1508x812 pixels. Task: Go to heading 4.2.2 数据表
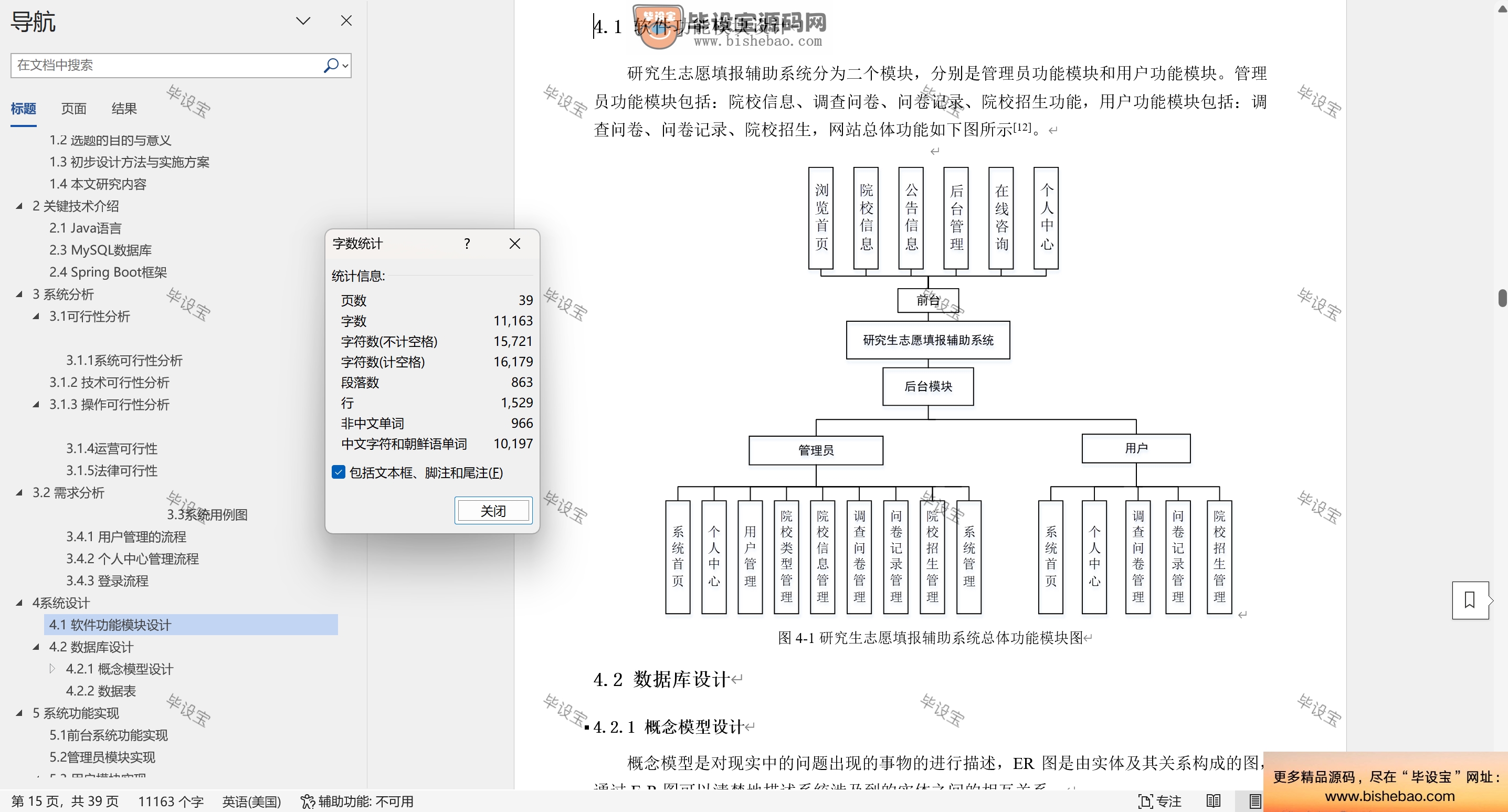[x=101, y=691]
